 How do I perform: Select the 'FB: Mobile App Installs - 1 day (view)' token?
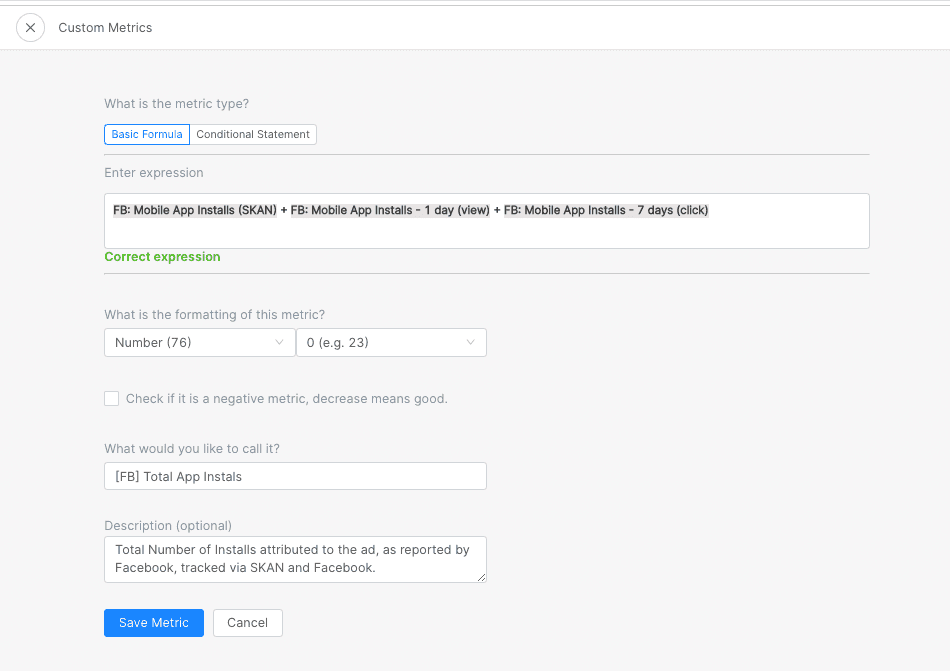(390, 210)
